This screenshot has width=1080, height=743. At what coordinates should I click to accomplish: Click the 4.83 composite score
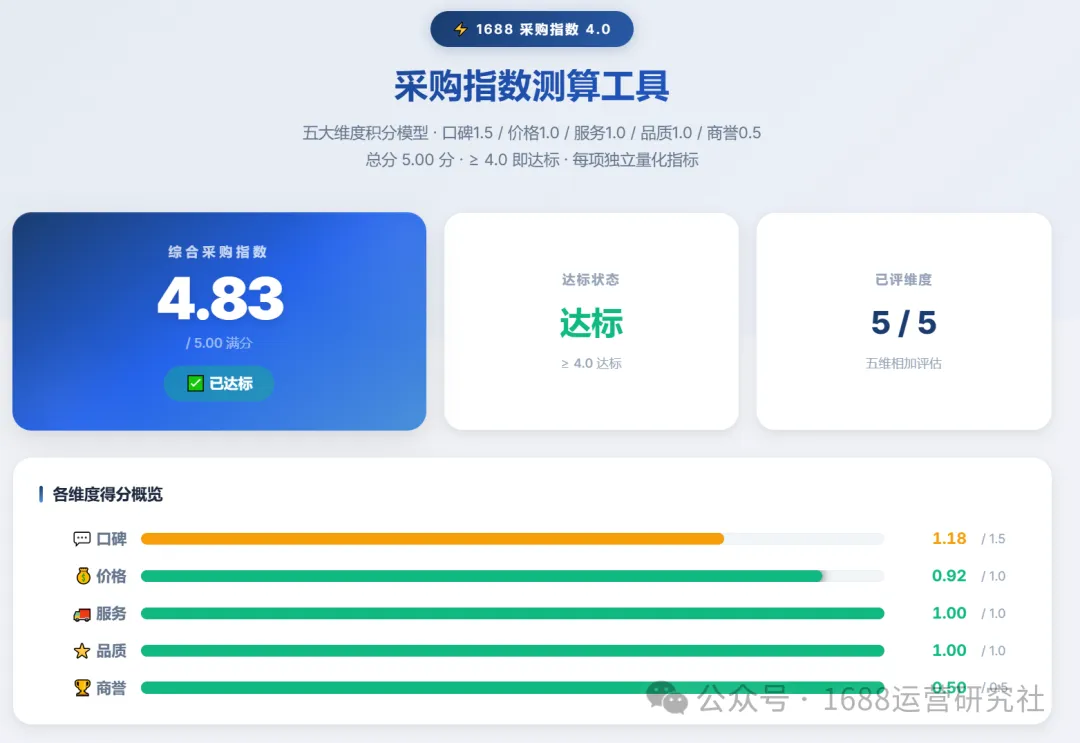[x=220, y=298]
